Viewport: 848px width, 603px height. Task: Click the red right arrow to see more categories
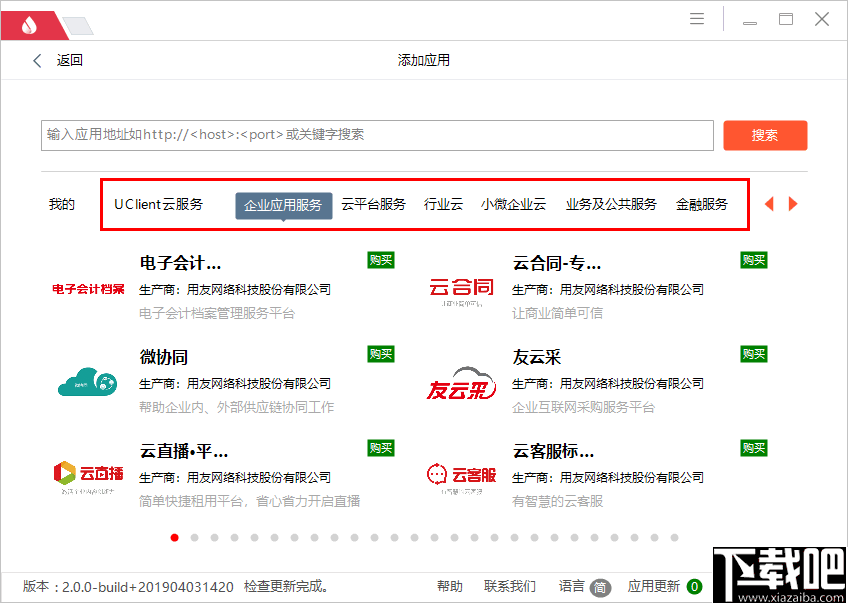point(793,203)
